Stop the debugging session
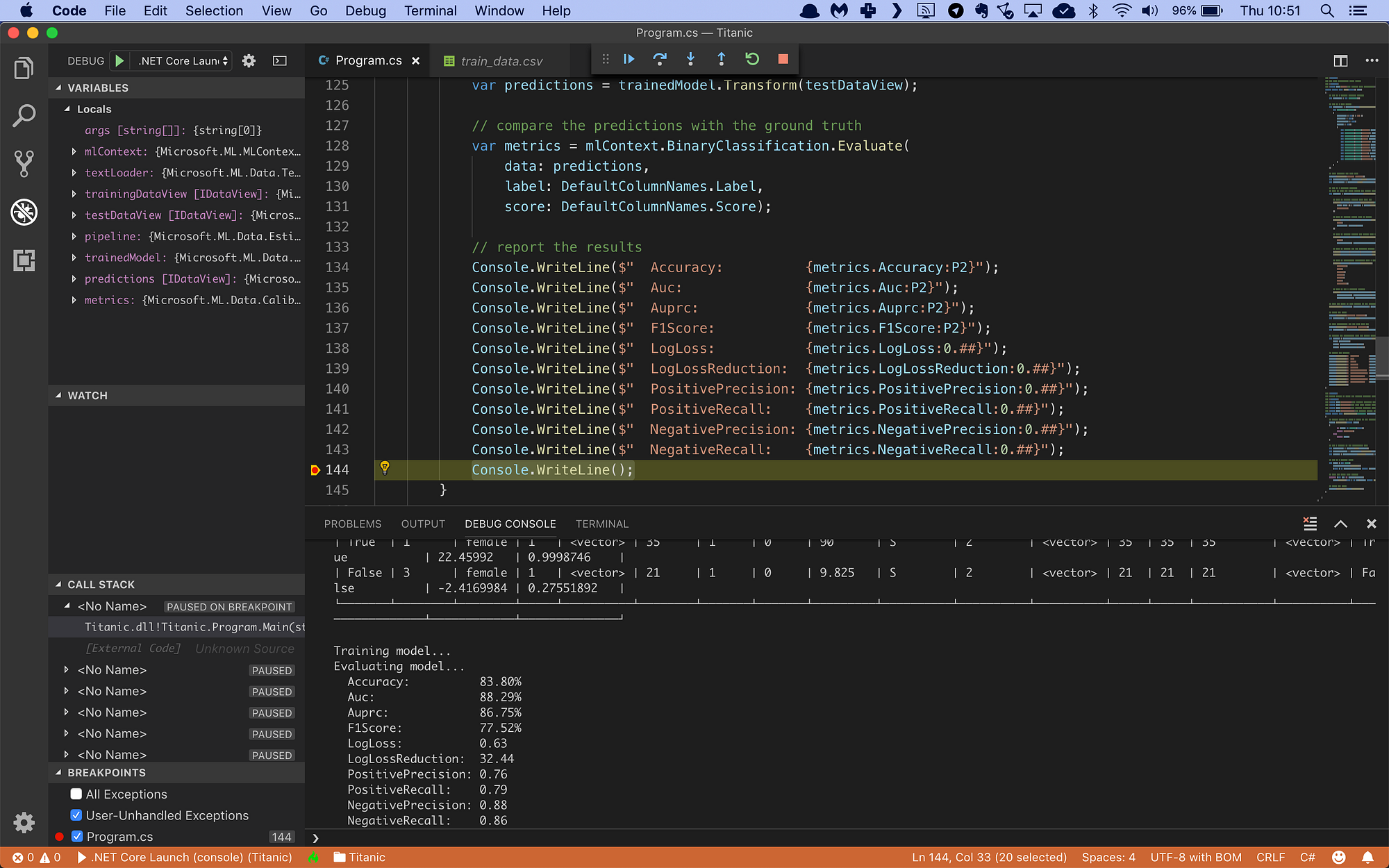Screen dimensions: 1389x868 click(x=783, y=60)
